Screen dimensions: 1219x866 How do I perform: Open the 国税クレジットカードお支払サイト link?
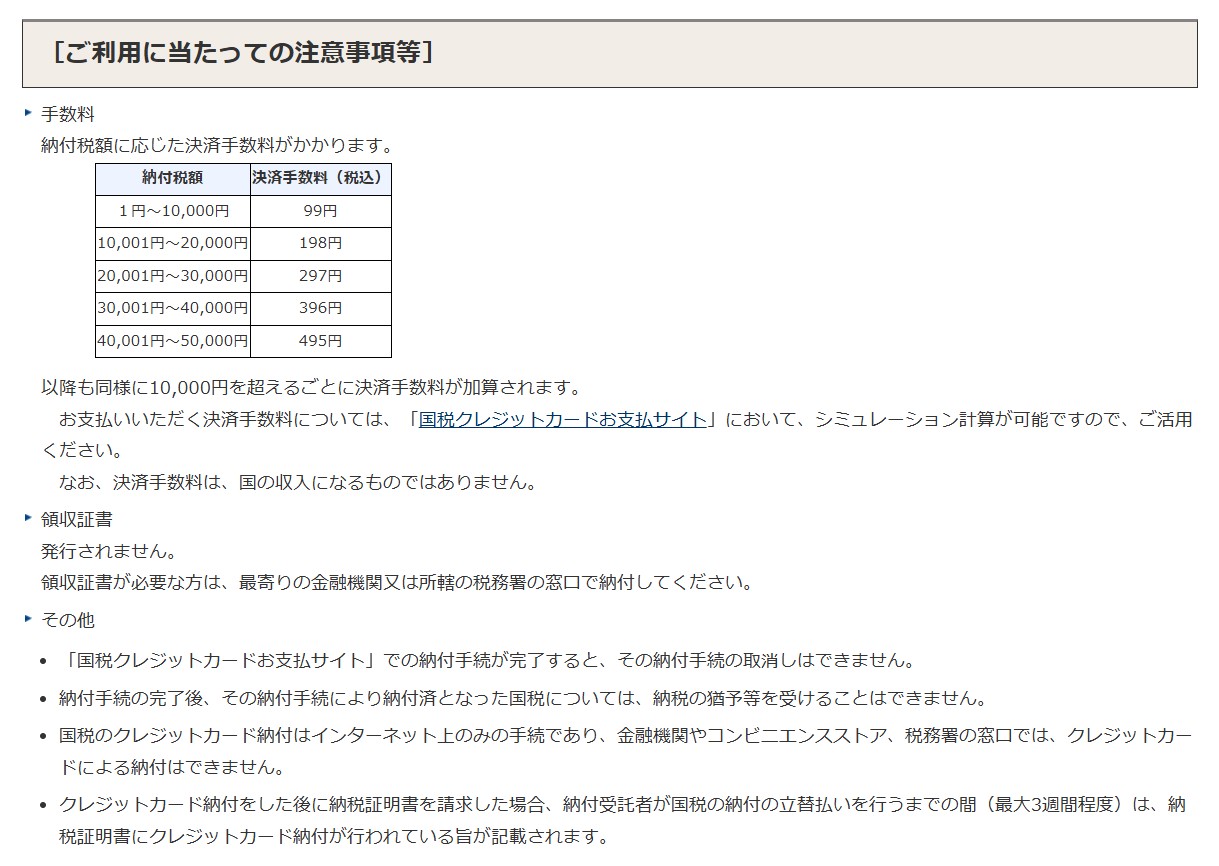point(563,419)
